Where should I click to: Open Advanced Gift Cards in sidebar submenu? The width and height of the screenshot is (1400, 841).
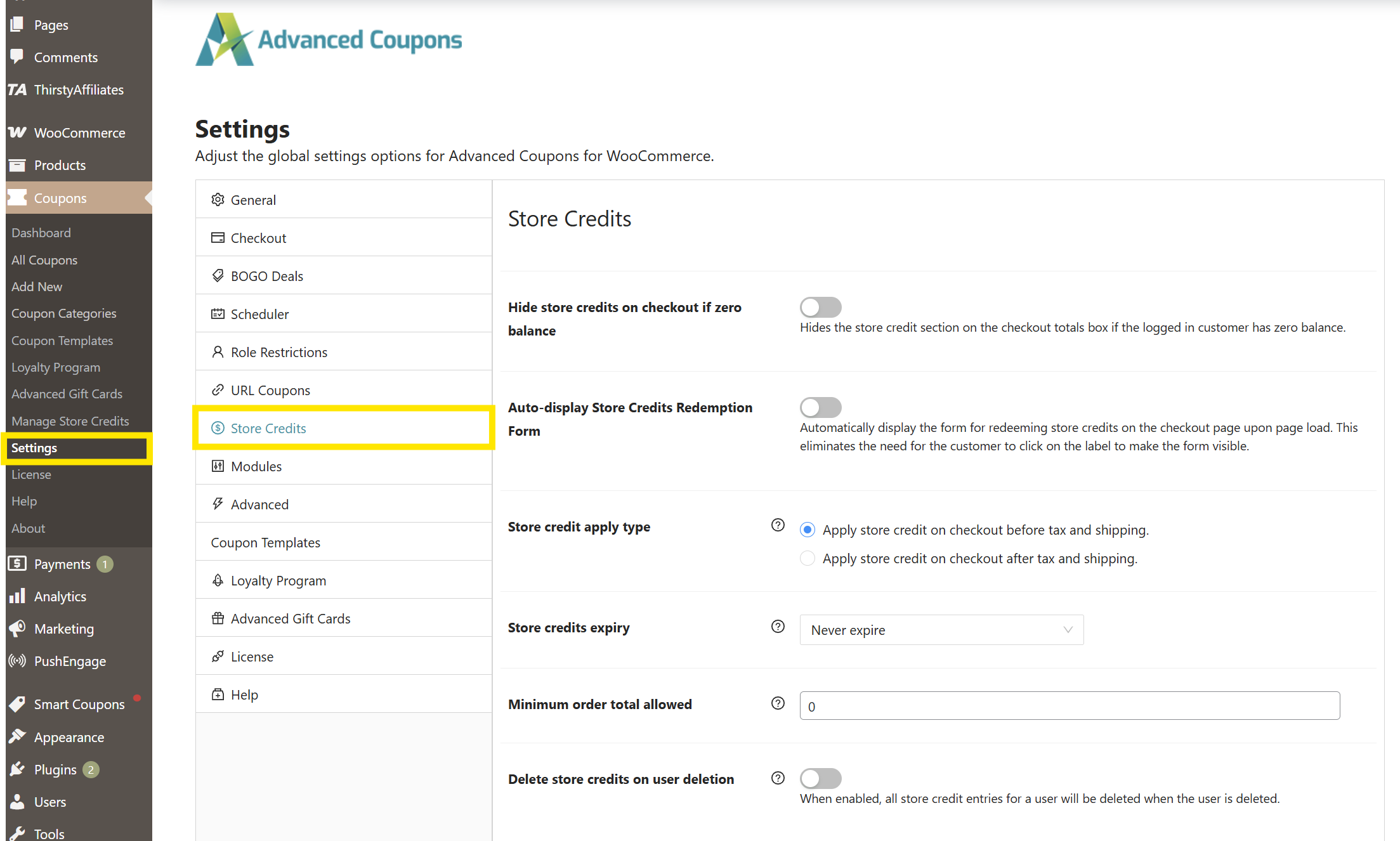67,394
